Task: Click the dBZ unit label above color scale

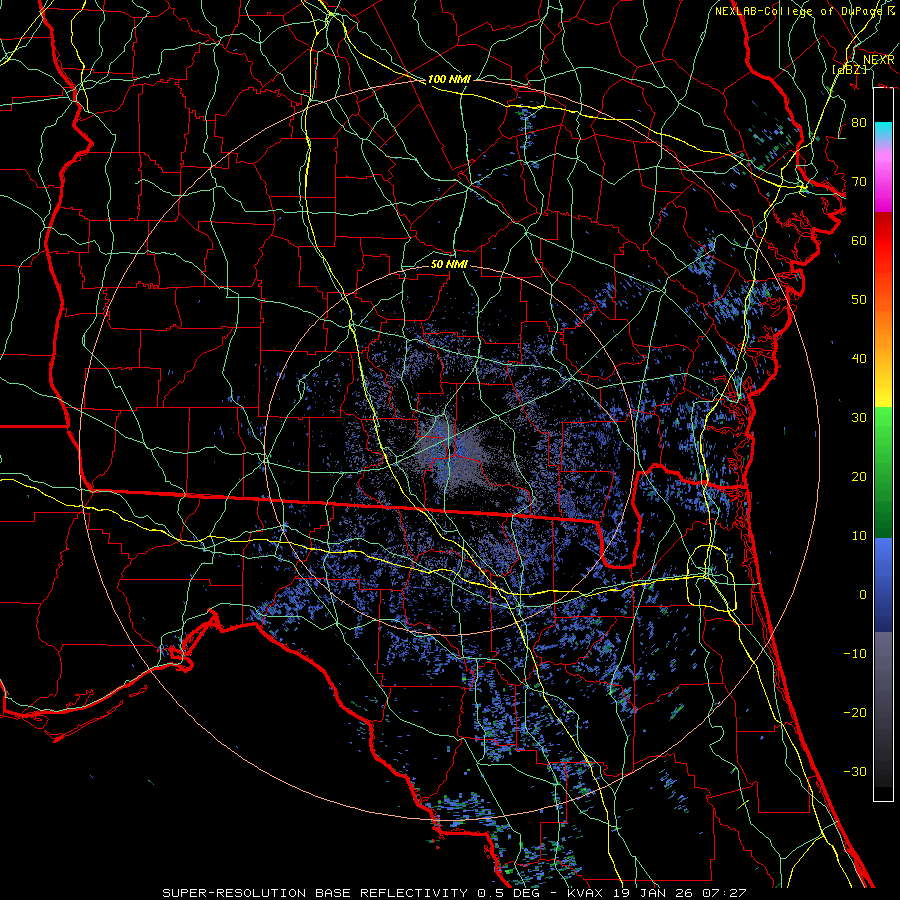Action: tap(849, 70)
